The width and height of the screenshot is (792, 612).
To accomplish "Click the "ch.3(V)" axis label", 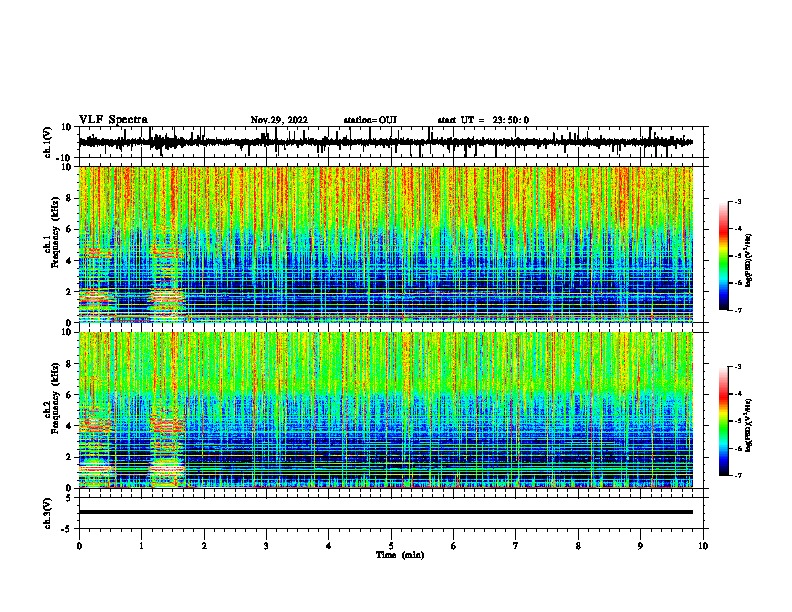I will click(48, 513).
